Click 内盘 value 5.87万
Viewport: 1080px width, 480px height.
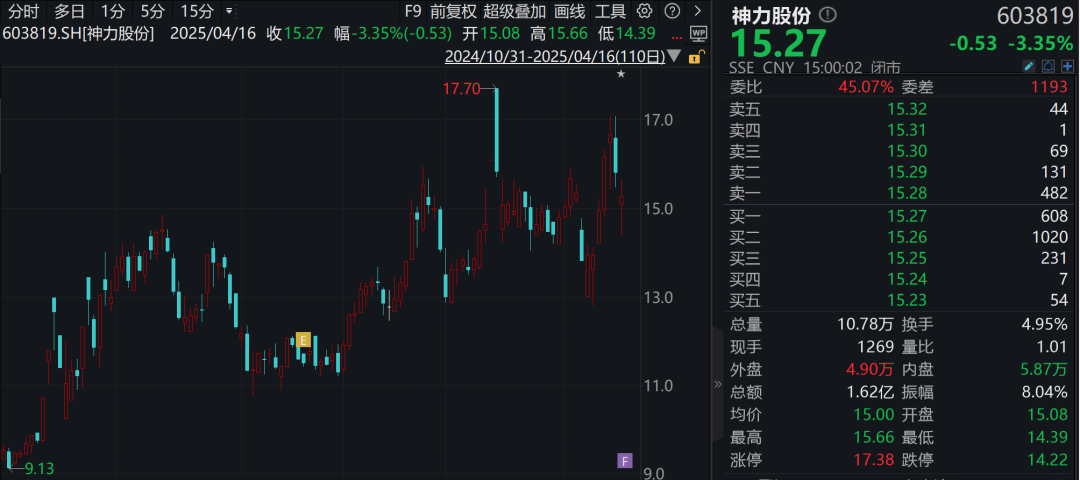point(1045,369)
